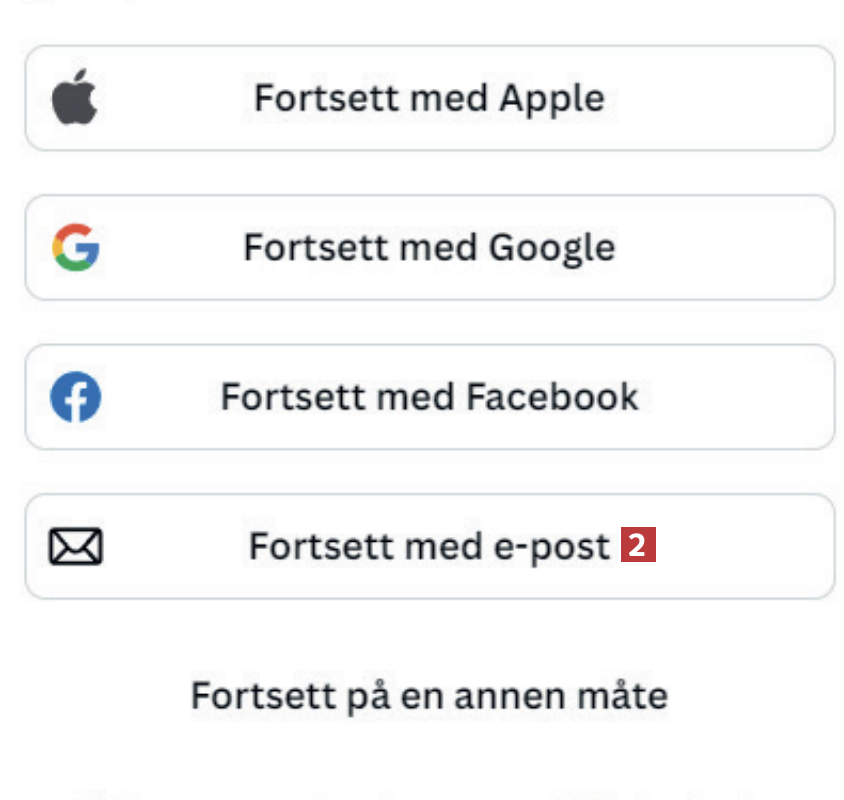The width and height of the screenshot is (844, 800).
Task: Tap the black apple-shaped icon
Action: 75,99
